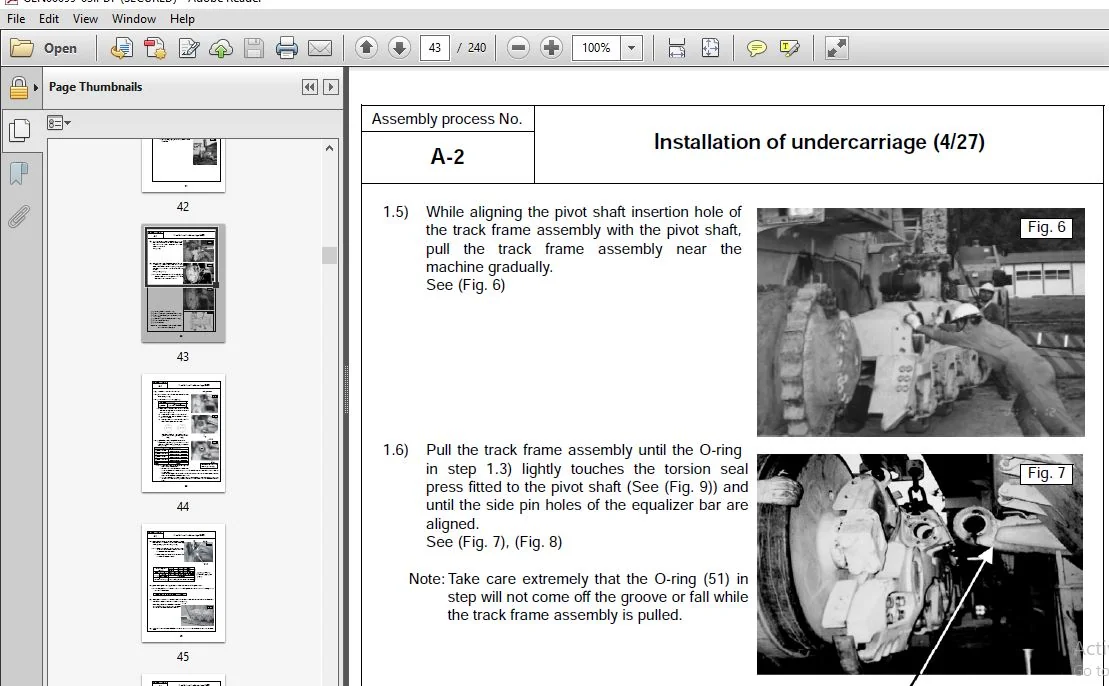The height and width of the screenshot is (686, 1109).
Task: Zoom out with the minus button
Action: [x=518, y=48]
